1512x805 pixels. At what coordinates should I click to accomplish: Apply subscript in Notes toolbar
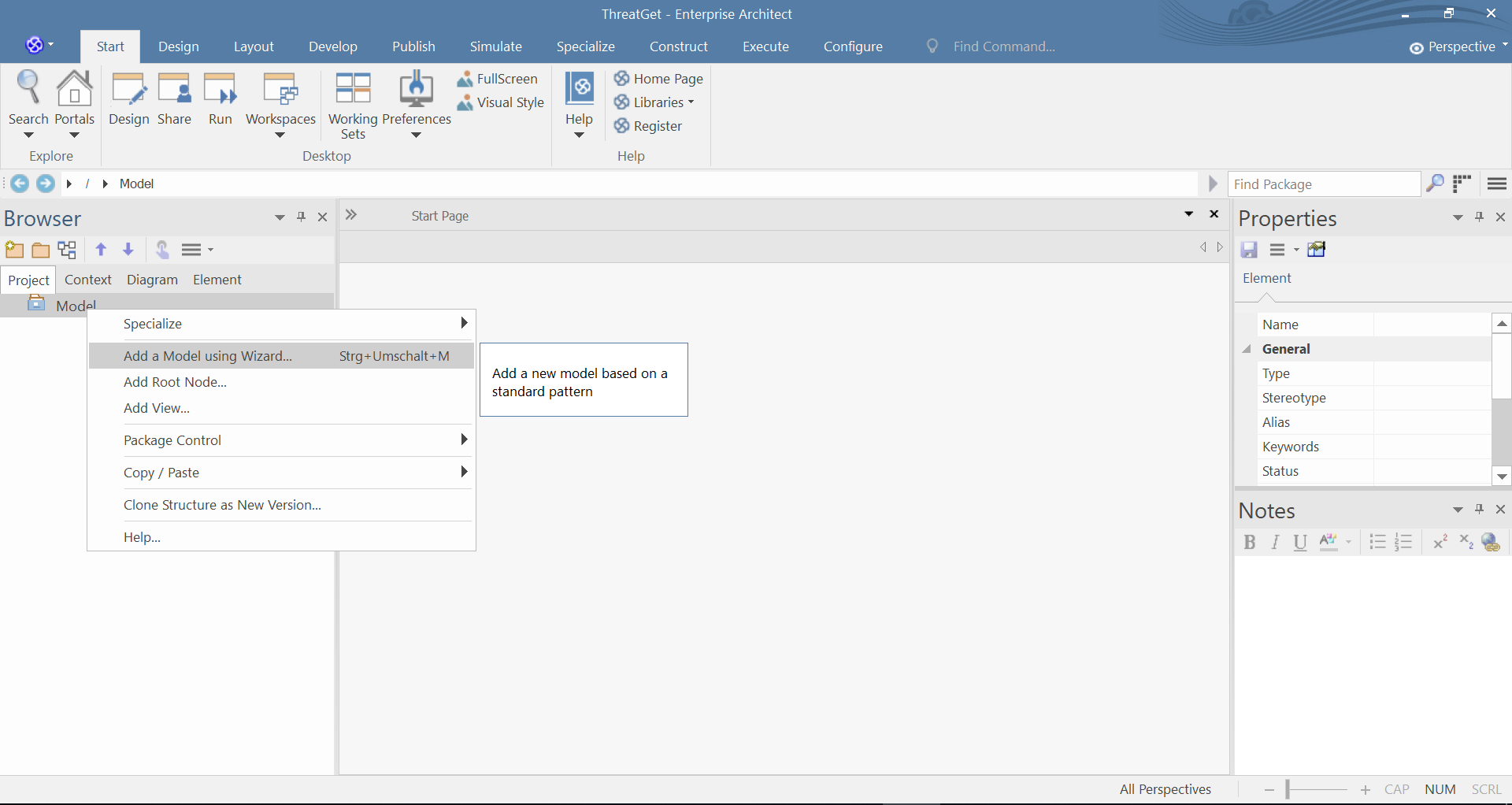tap(1466, 542)
